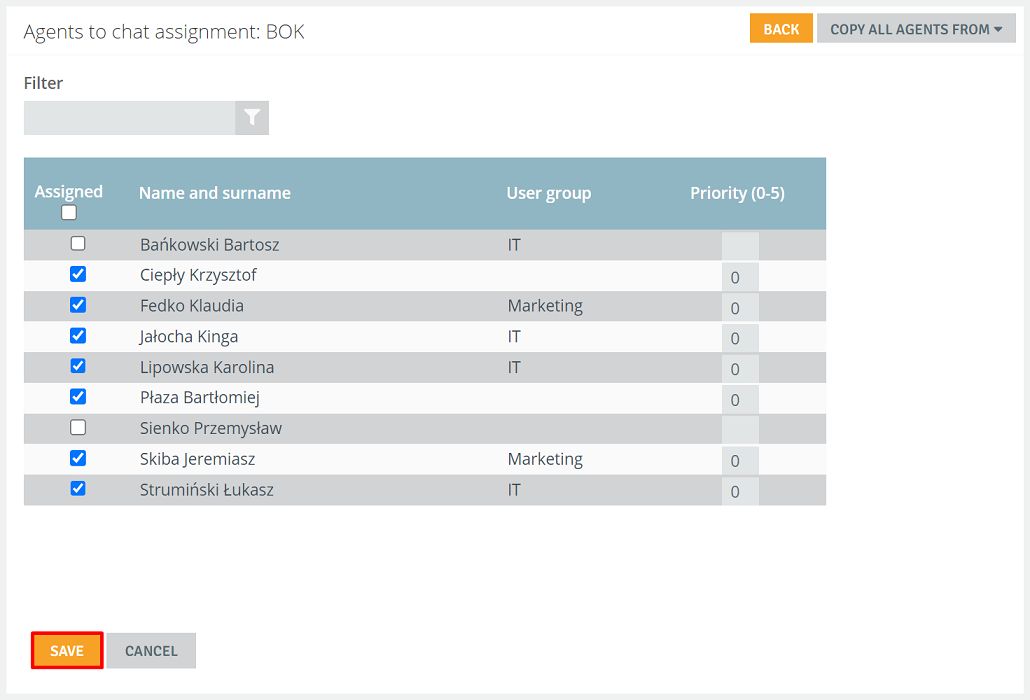This screenshot has height=700, width=1030.
Task: Click the User group column header
Action: 549,193
